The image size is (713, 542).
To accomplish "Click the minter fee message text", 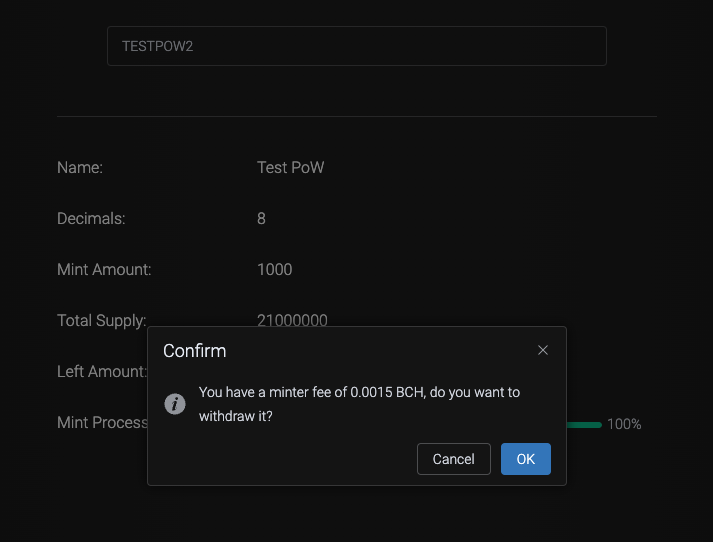I will pyautogui.click(x=359, y=392).
